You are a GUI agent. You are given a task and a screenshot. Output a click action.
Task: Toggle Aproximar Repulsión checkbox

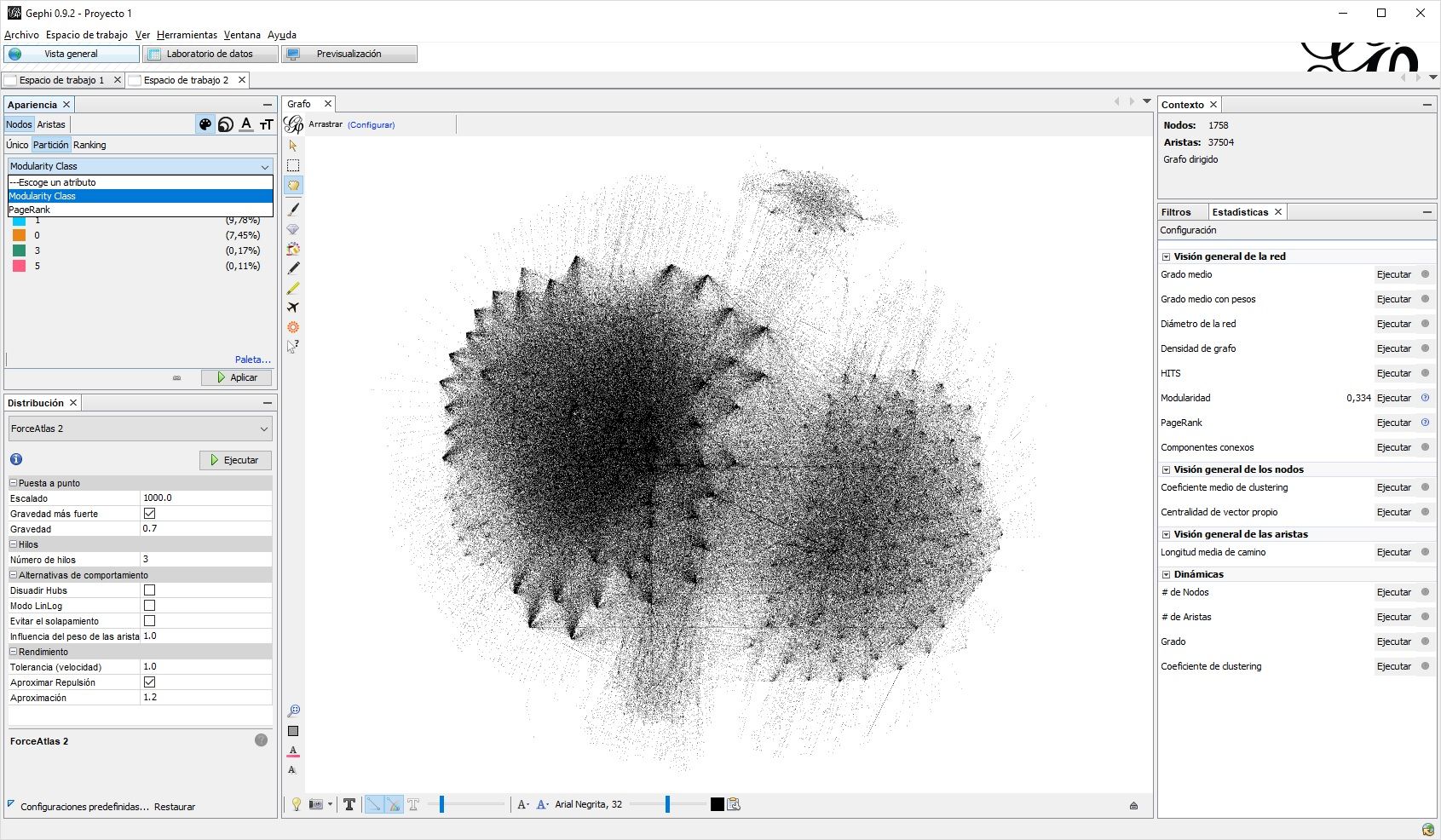click(x=149, y=682)
